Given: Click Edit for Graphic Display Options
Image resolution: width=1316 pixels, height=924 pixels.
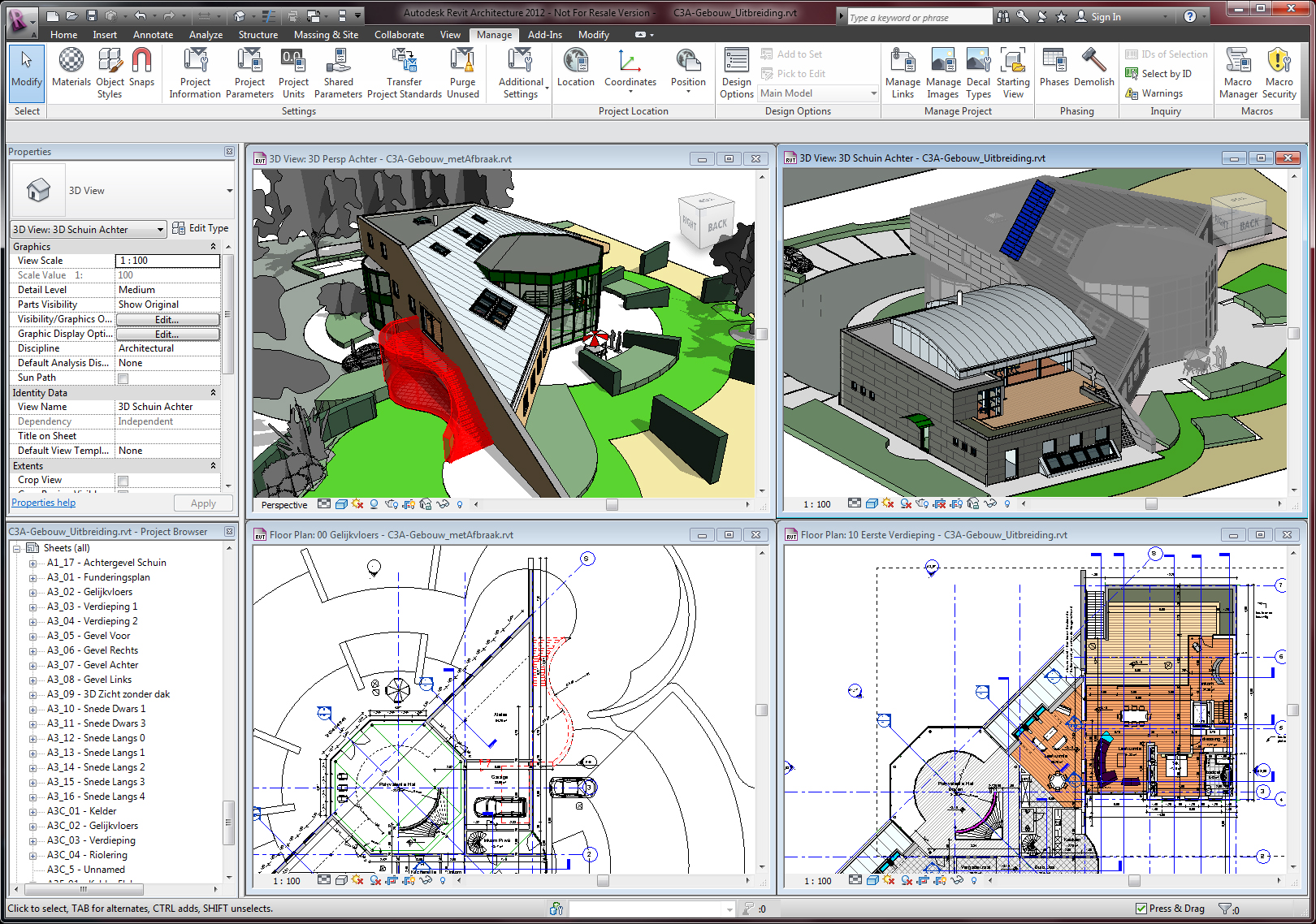Looking at the screenshot, I should 167,335.
